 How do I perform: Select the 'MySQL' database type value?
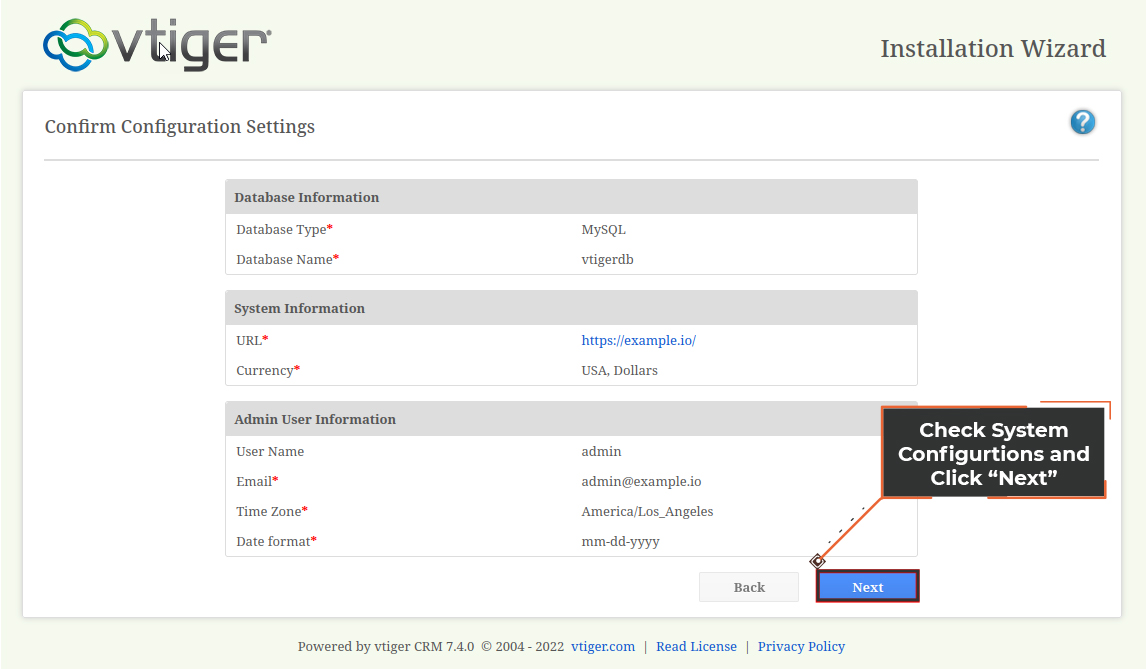click(x=603, y=230)
